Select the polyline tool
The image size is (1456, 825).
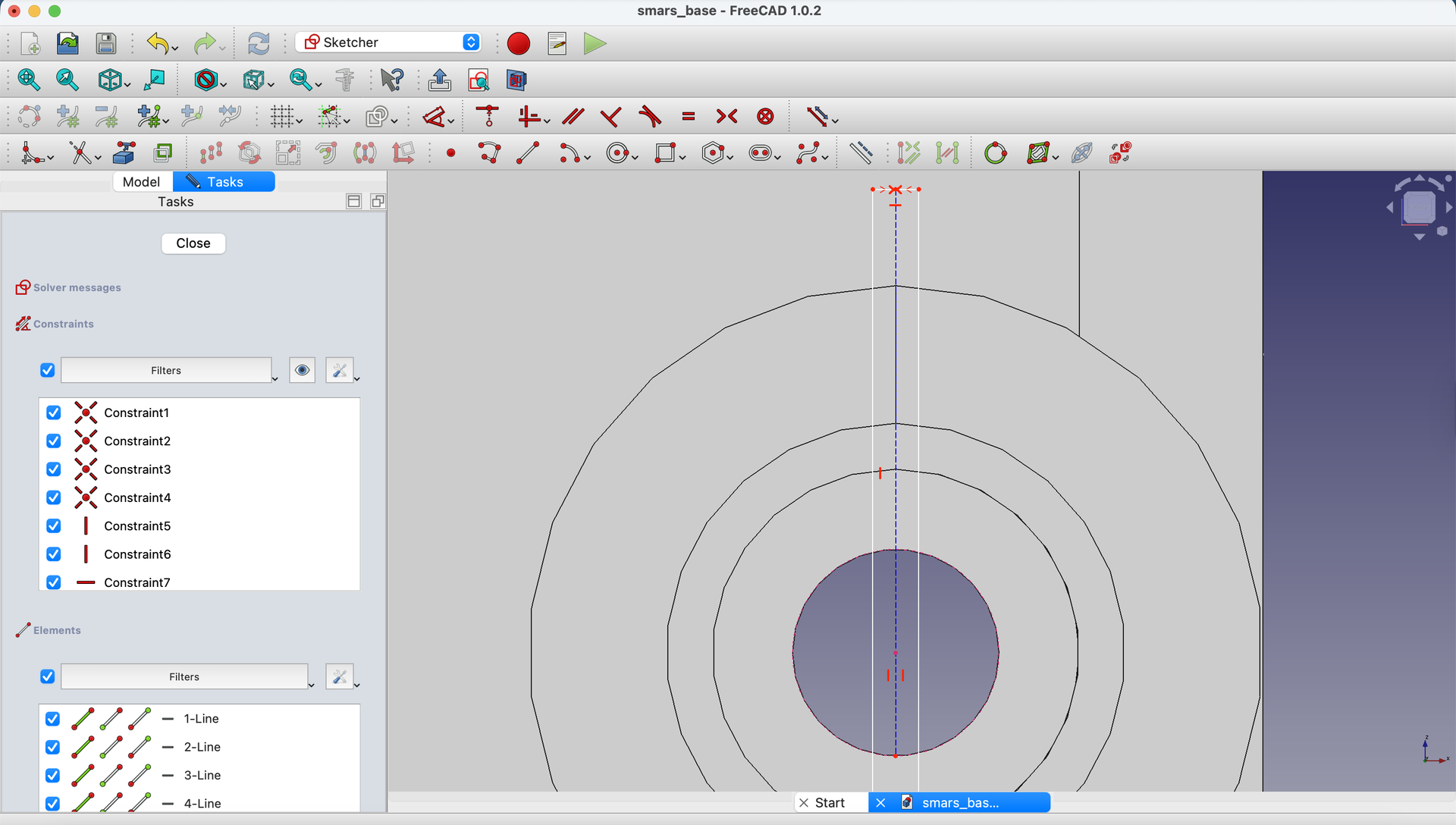click(490, 153)
